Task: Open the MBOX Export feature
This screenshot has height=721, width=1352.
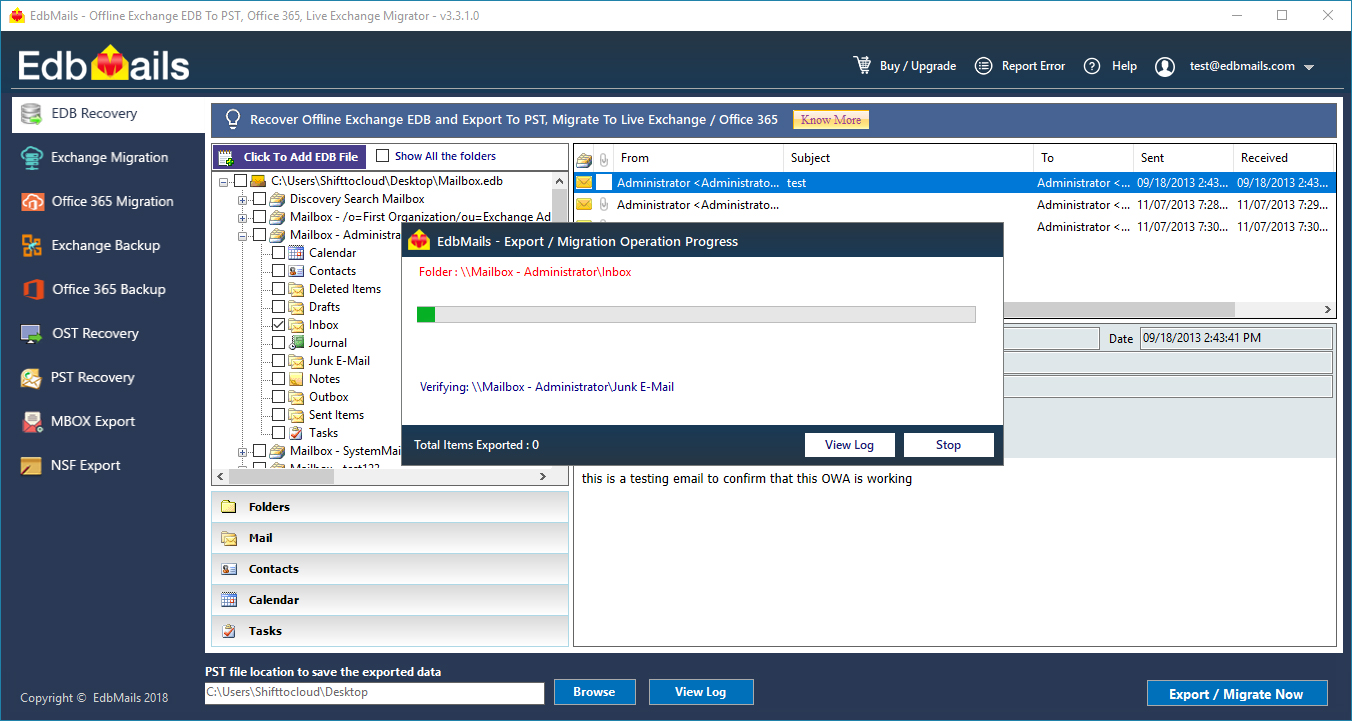Action: (x=29, y=421)
